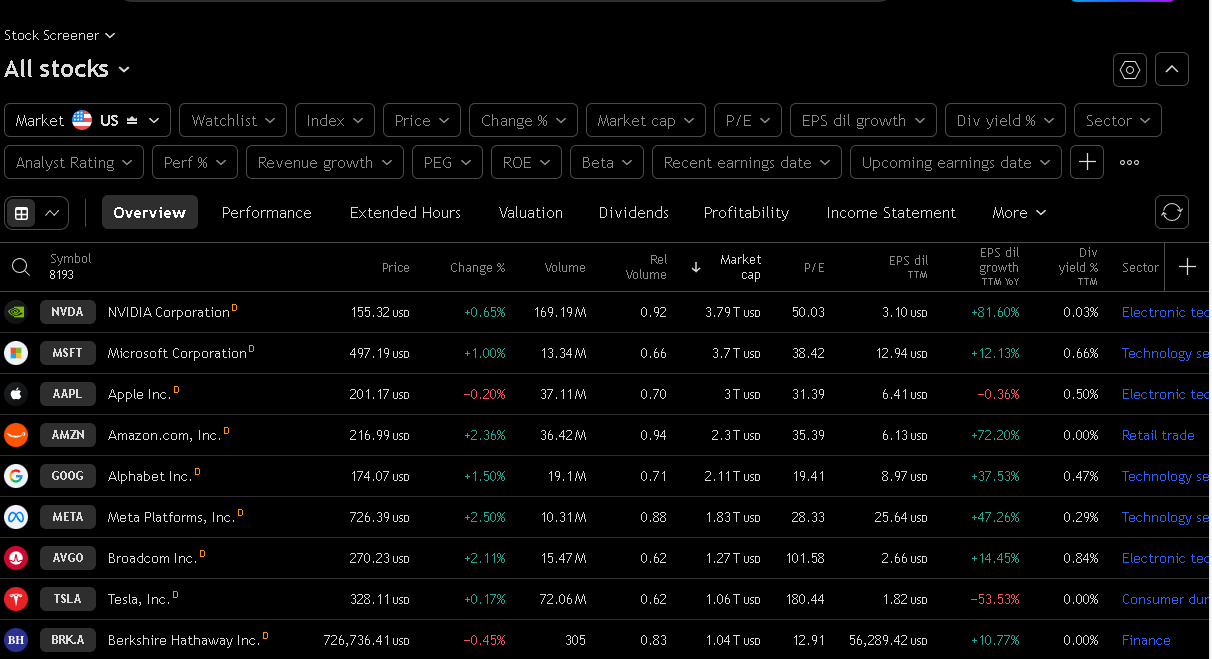Switch to the Income Statement tab
Viewport: 1212px width, 659px height.
coord(891,213)
